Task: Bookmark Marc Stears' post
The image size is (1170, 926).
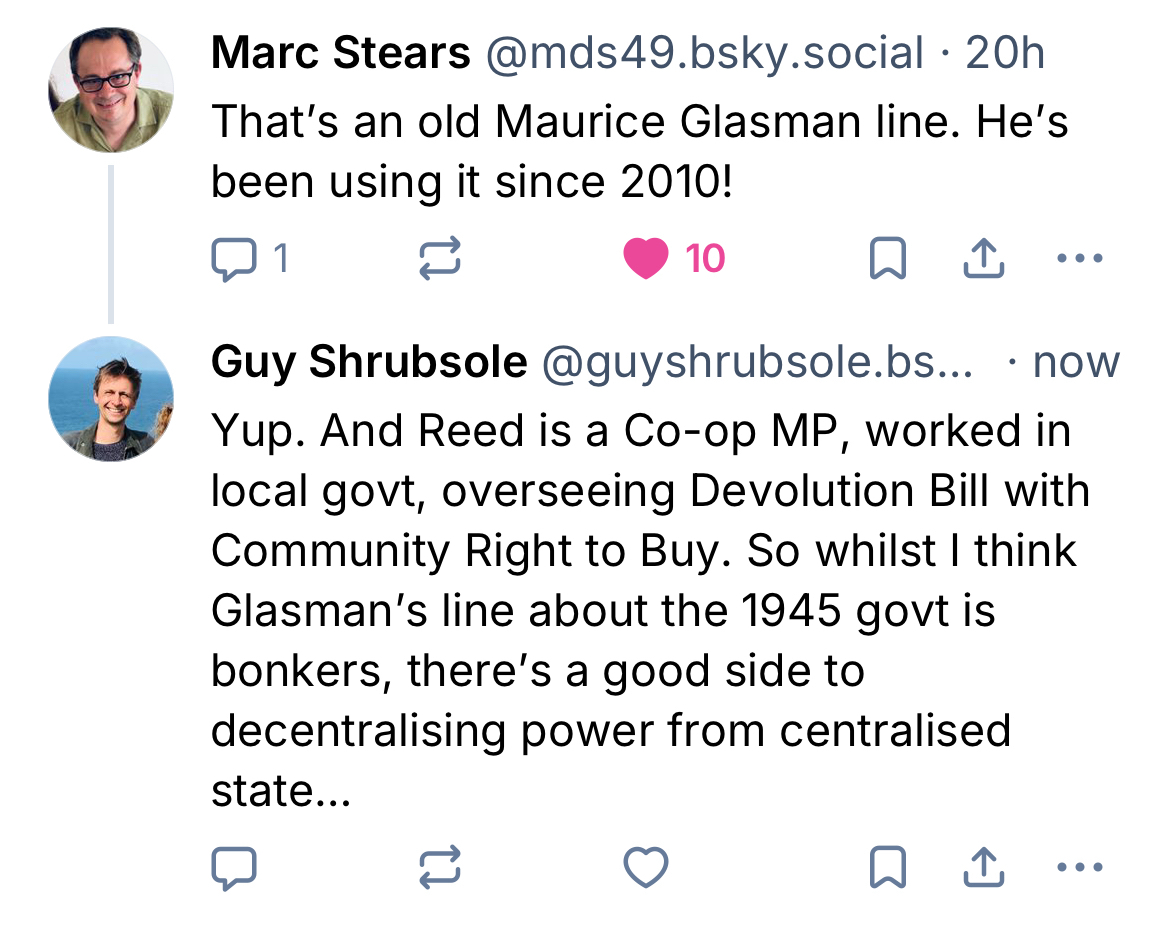Action: coord(887,260)
